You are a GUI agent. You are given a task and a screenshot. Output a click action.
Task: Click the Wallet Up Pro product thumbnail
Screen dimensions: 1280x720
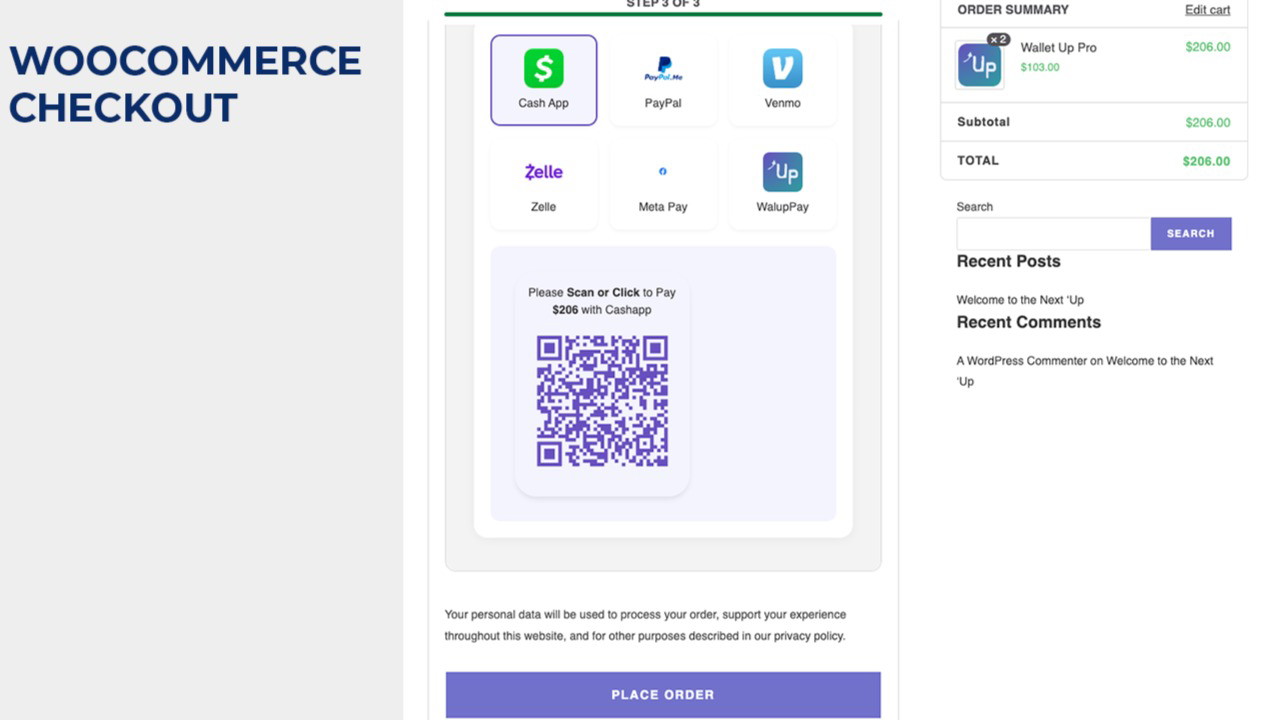coord(979,66)
